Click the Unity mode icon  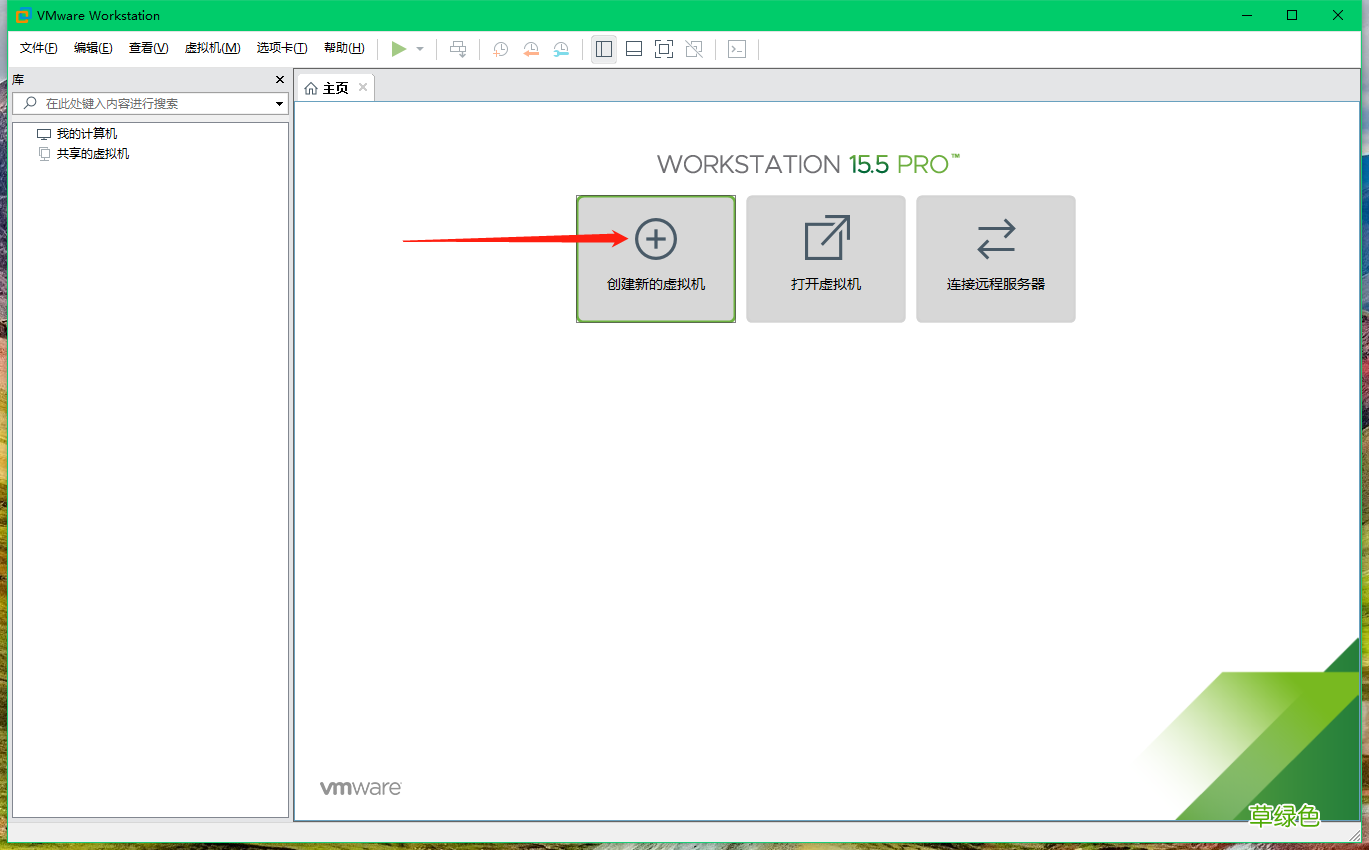pos(693,48)
